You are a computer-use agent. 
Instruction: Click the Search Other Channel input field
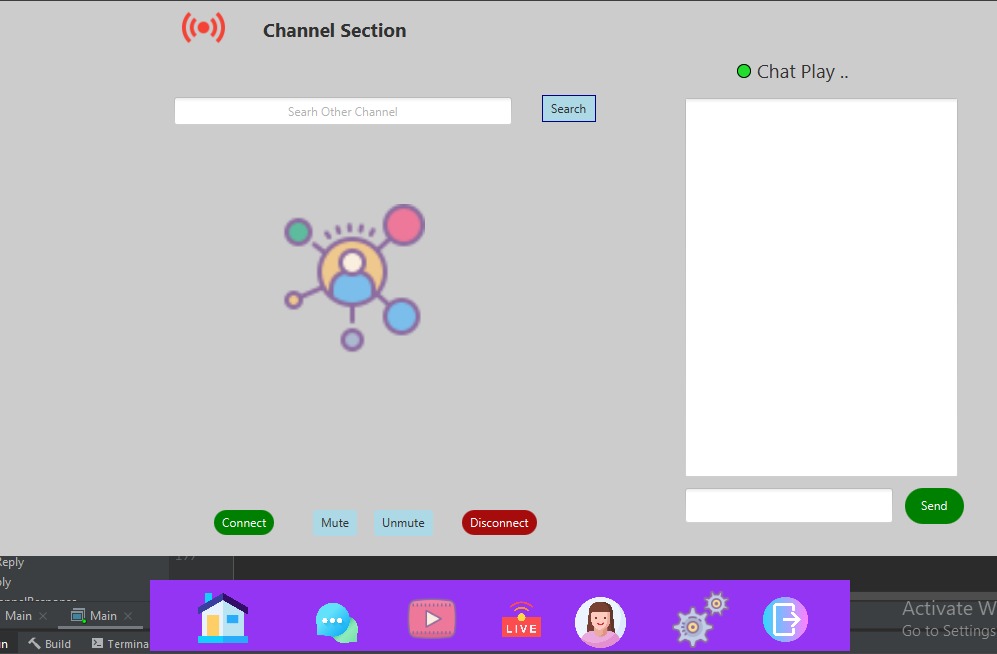342,111
